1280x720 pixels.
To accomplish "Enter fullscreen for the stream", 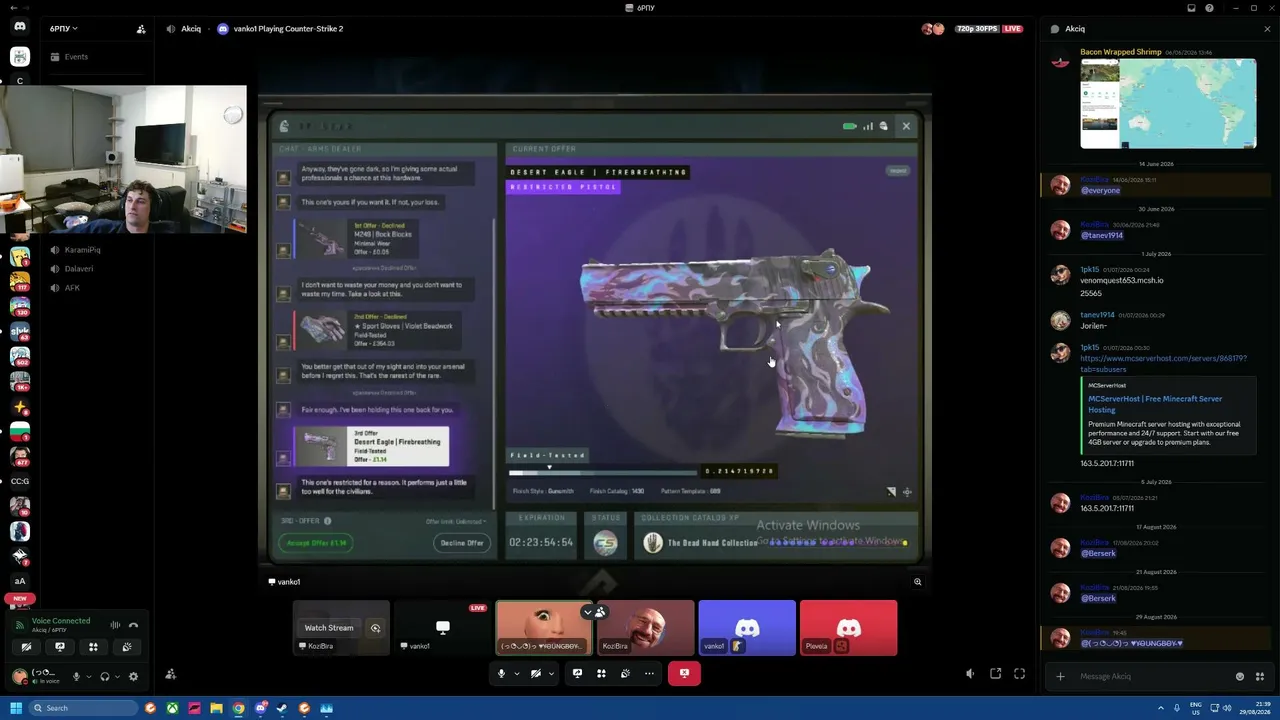I will click(1019, 674).
